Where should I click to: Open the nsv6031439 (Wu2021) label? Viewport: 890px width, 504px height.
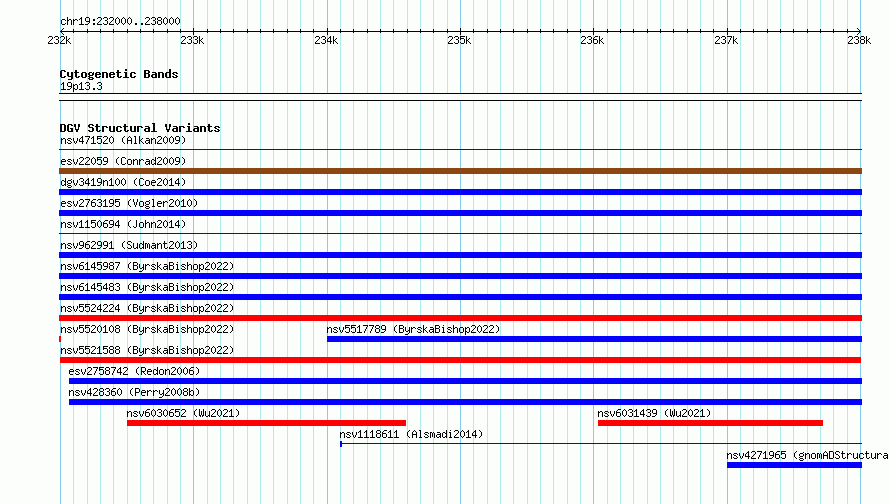(x=654, y=413)
